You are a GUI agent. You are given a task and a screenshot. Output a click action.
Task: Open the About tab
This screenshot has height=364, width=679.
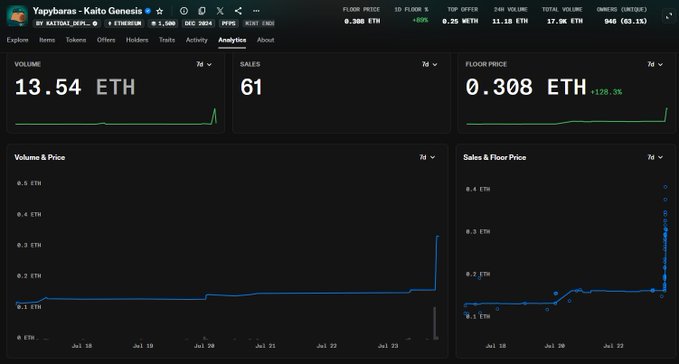pyautogui.click(x=265, y=40)
